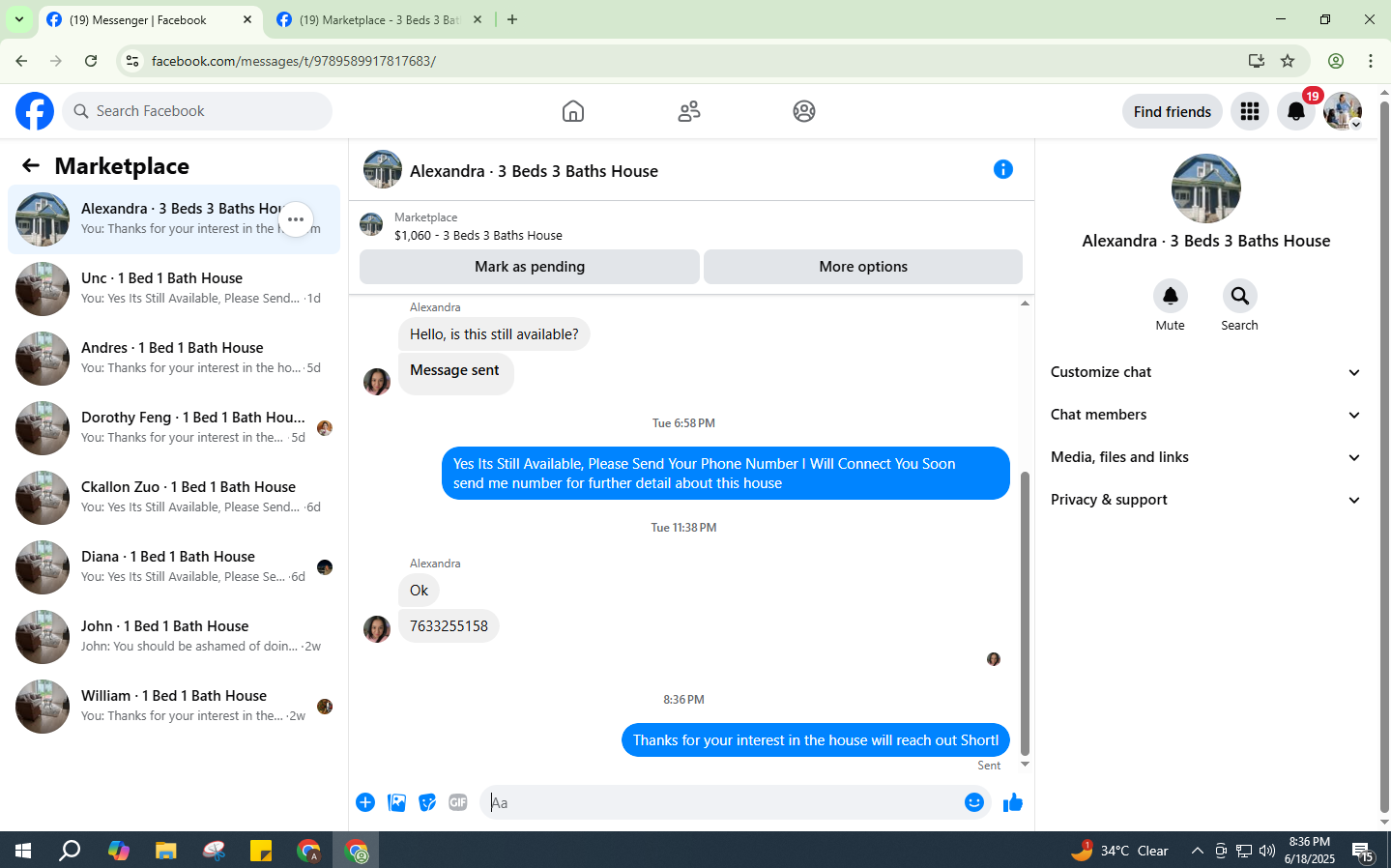Open the Facebook menu grid icon
The image size is (1391, 868).
point(1250,111)
